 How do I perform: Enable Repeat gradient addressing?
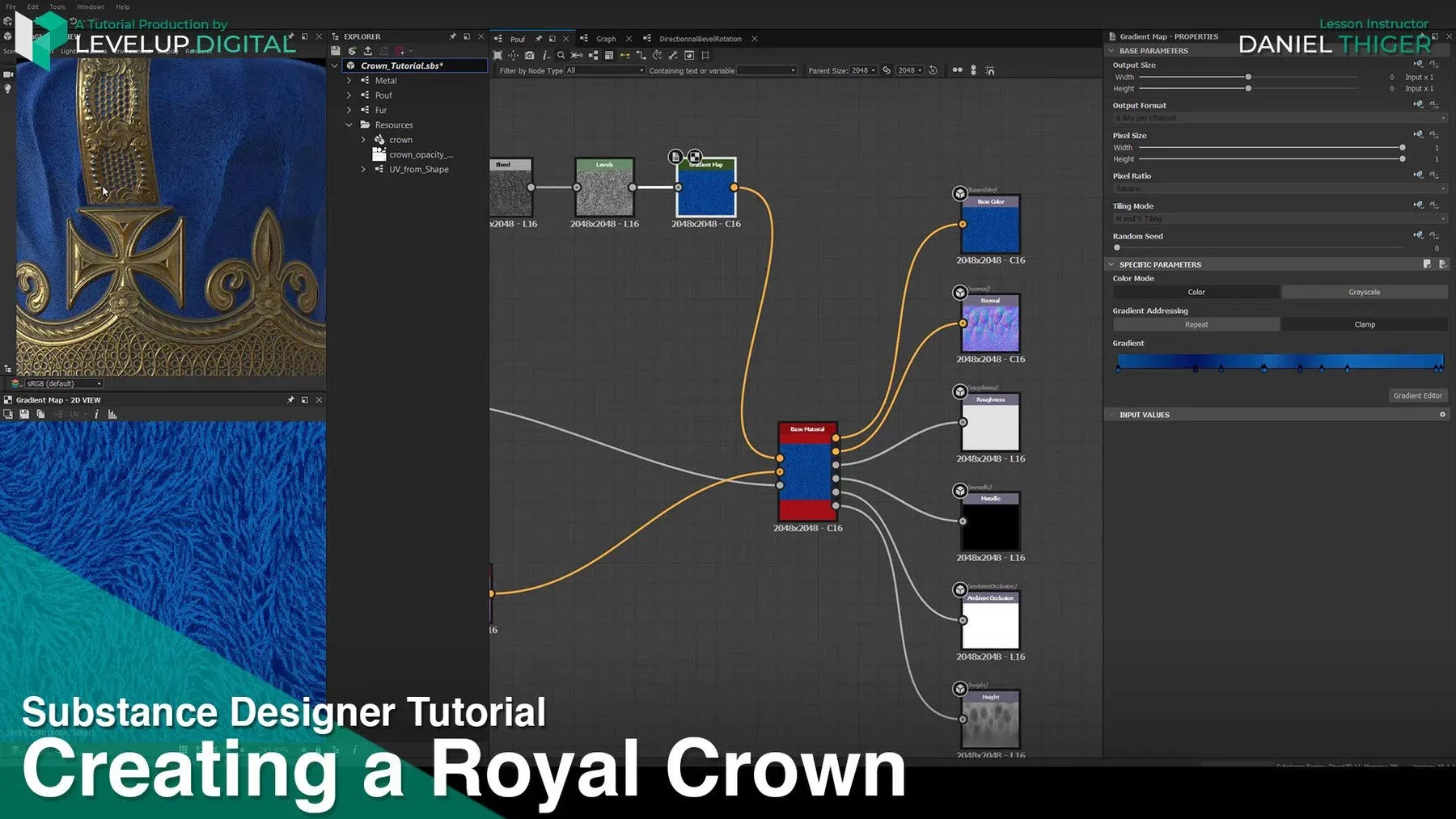(1196, 324)
